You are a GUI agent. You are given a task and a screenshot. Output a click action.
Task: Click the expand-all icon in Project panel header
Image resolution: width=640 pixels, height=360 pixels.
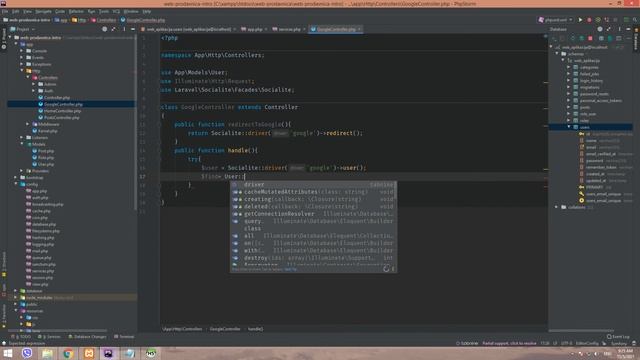point(113,29)
